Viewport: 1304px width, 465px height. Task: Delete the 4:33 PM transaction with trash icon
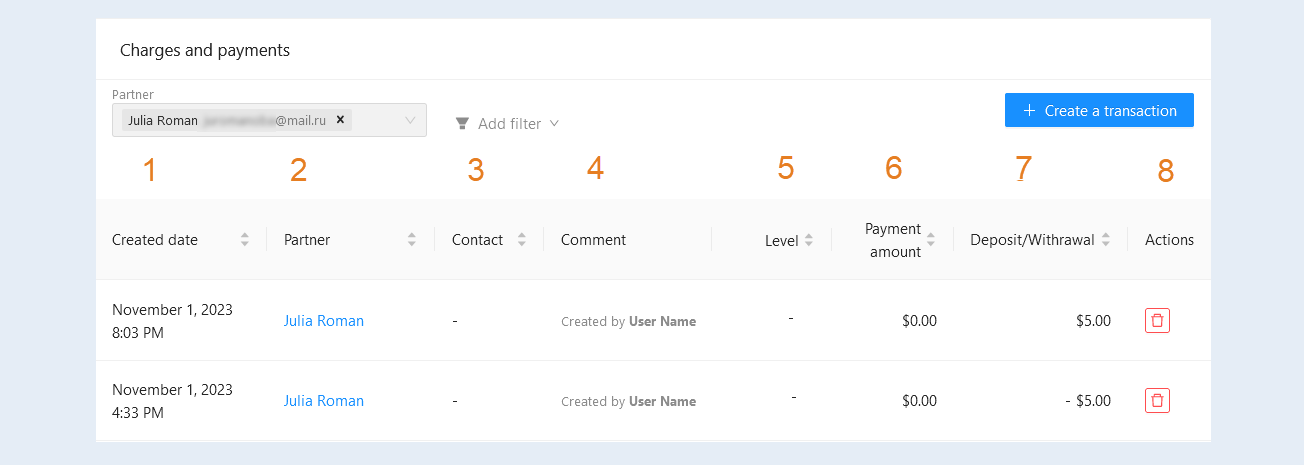click(x=1157, y=401)
